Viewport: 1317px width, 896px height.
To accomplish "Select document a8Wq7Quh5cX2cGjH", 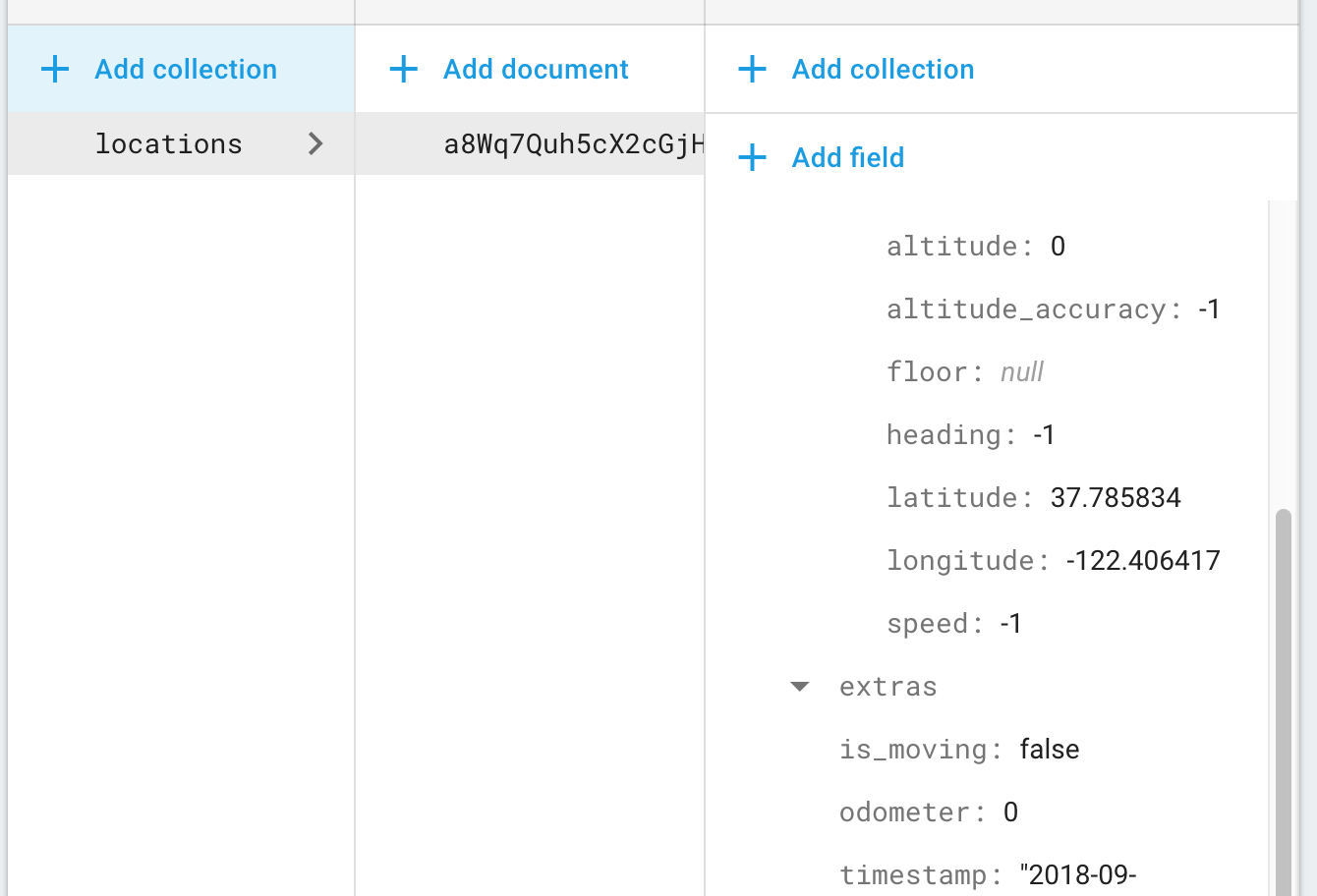I will 575,143.
